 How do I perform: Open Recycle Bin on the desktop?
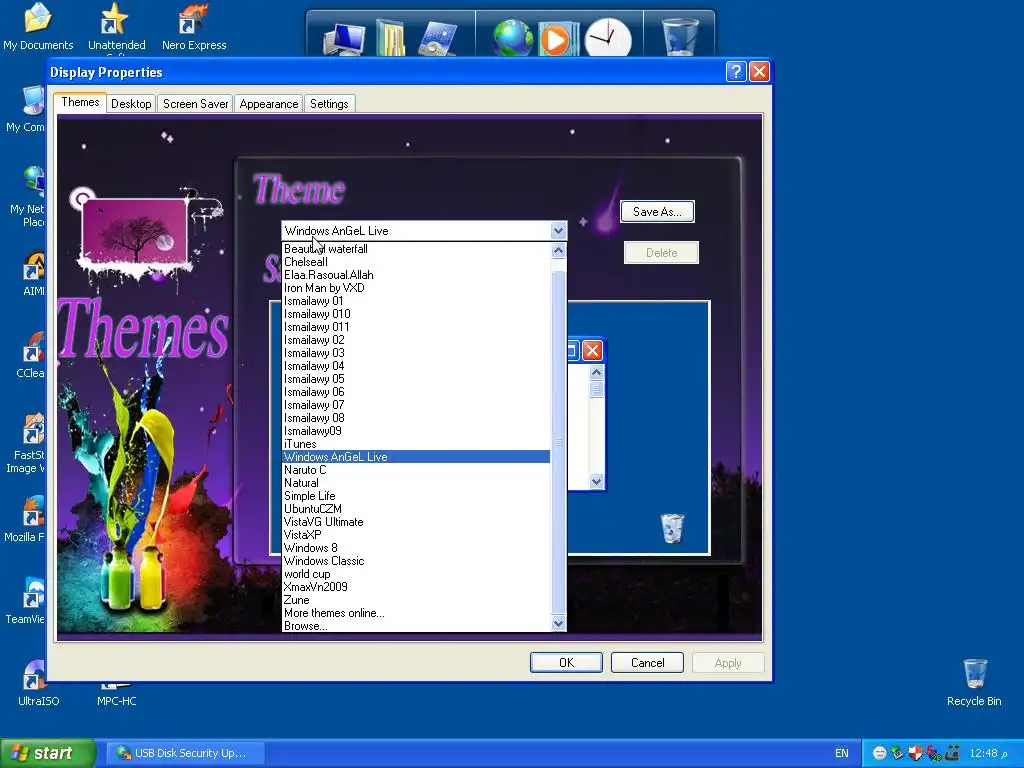[x=974, y=682]
